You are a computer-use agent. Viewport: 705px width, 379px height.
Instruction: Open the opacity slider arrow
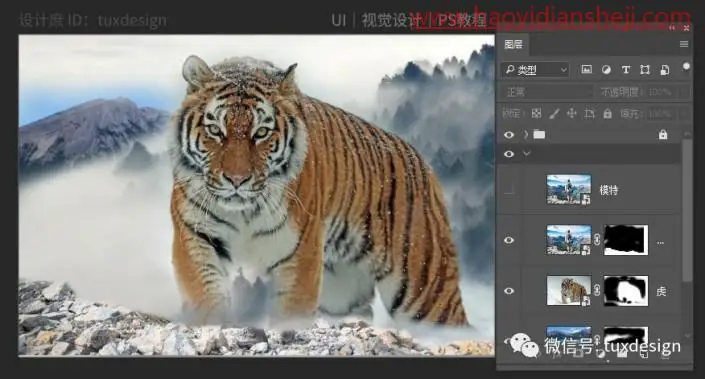tap(684, 92)
